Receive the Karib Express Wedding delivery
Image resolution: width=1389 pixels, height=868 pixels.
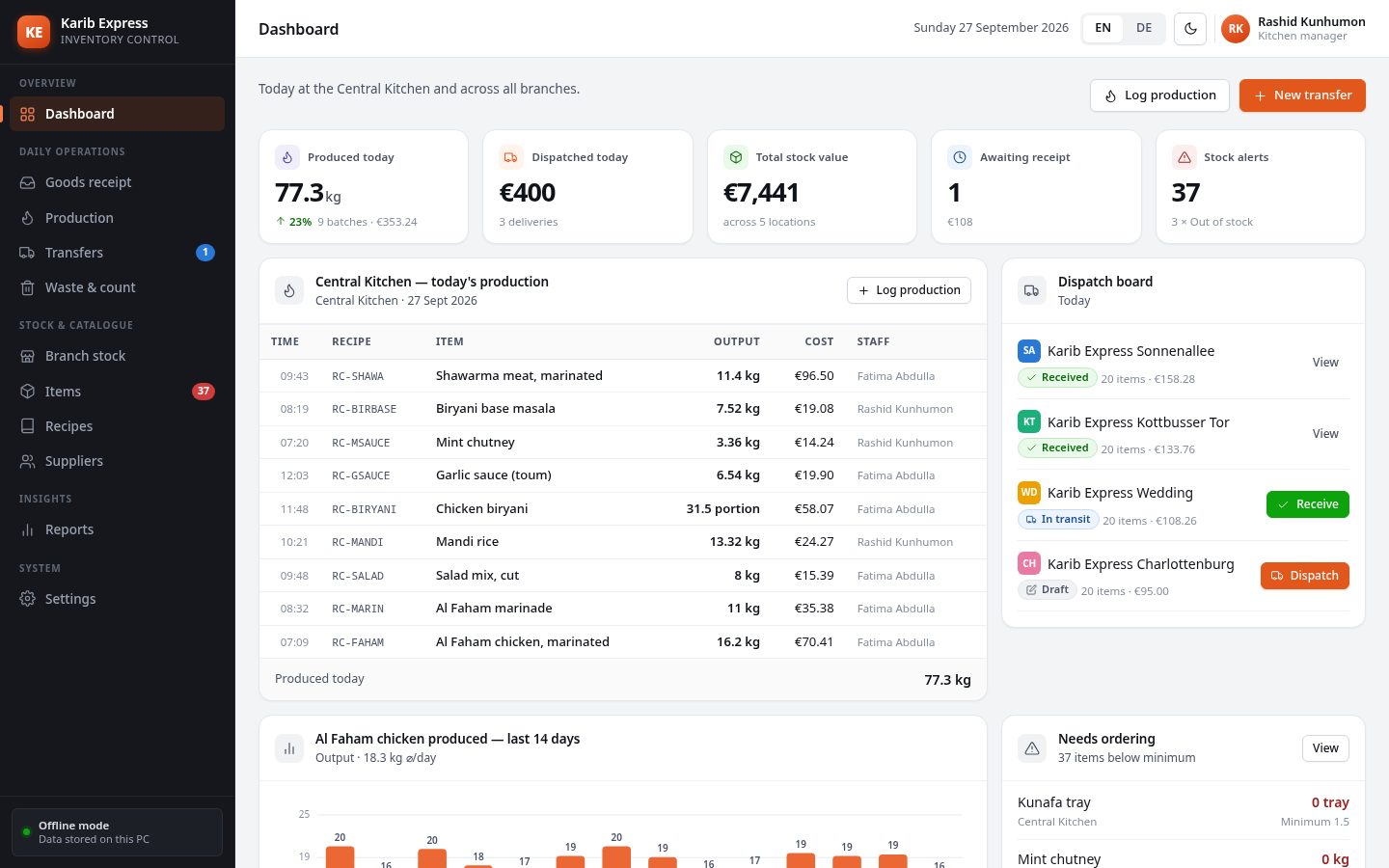click(1308, 504)
